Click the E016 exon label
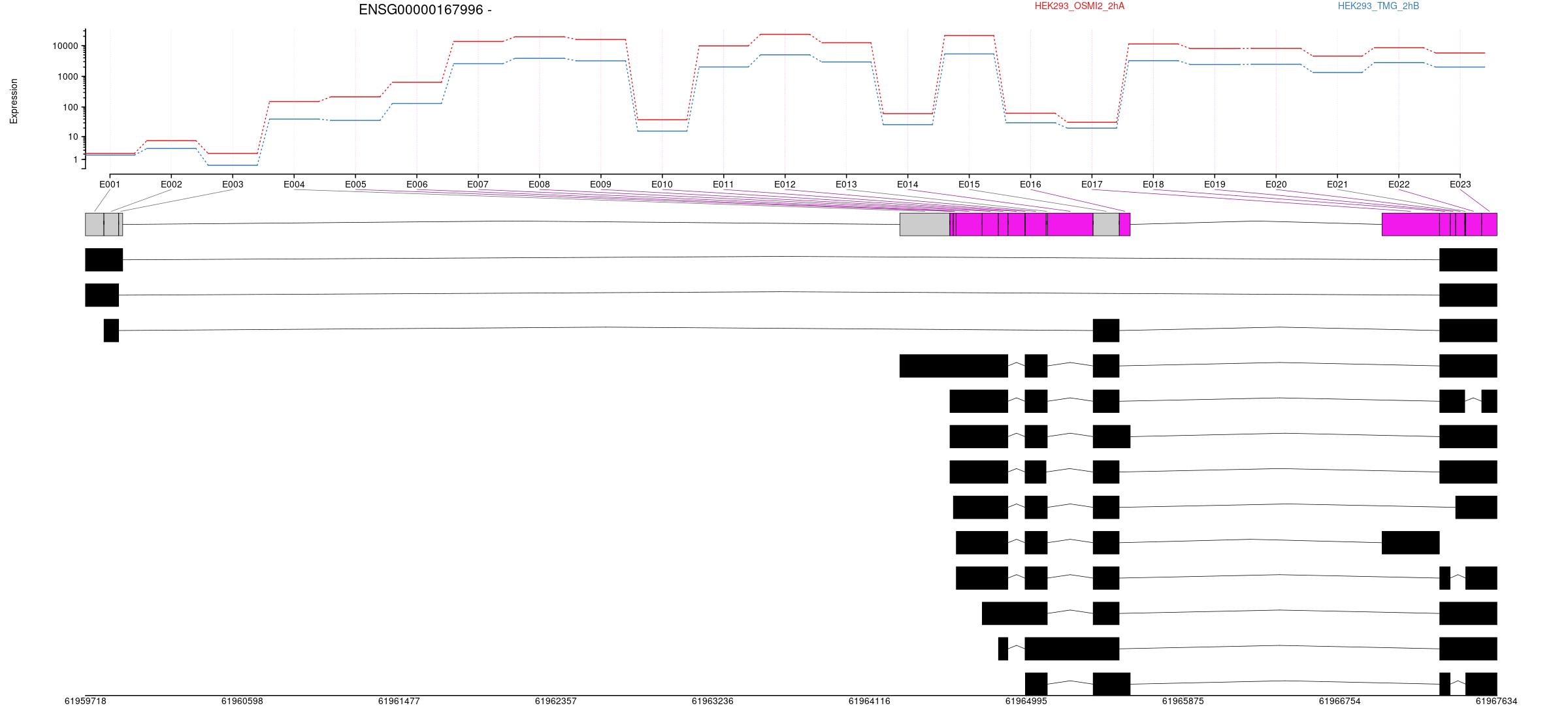 [x=1030, y=184]
